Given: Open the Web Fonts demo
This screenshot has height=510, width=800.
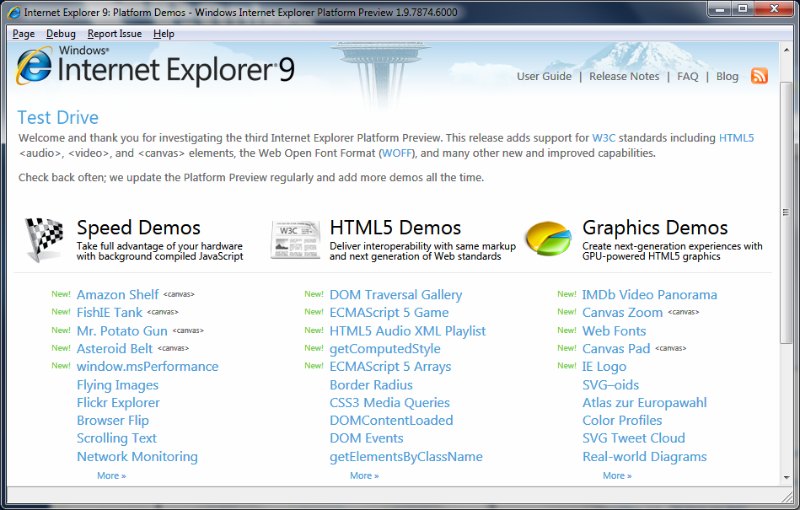Looking at the screenshot, I should coord(614,331).
